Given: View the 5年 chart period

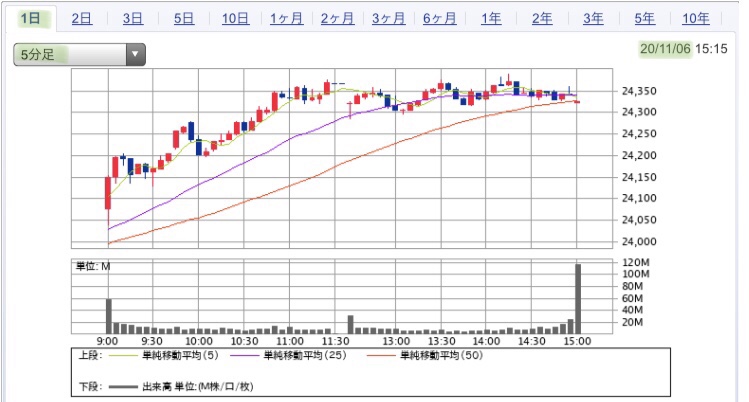Looking at the screenshot, I should [x=645, y=19].
